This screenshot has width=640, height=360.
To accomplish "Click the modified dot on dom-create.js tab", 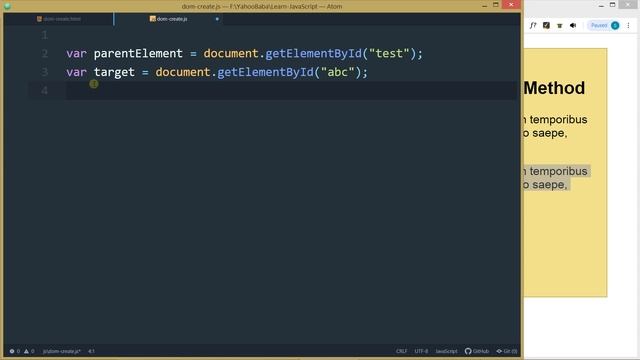I will [217, 19].
